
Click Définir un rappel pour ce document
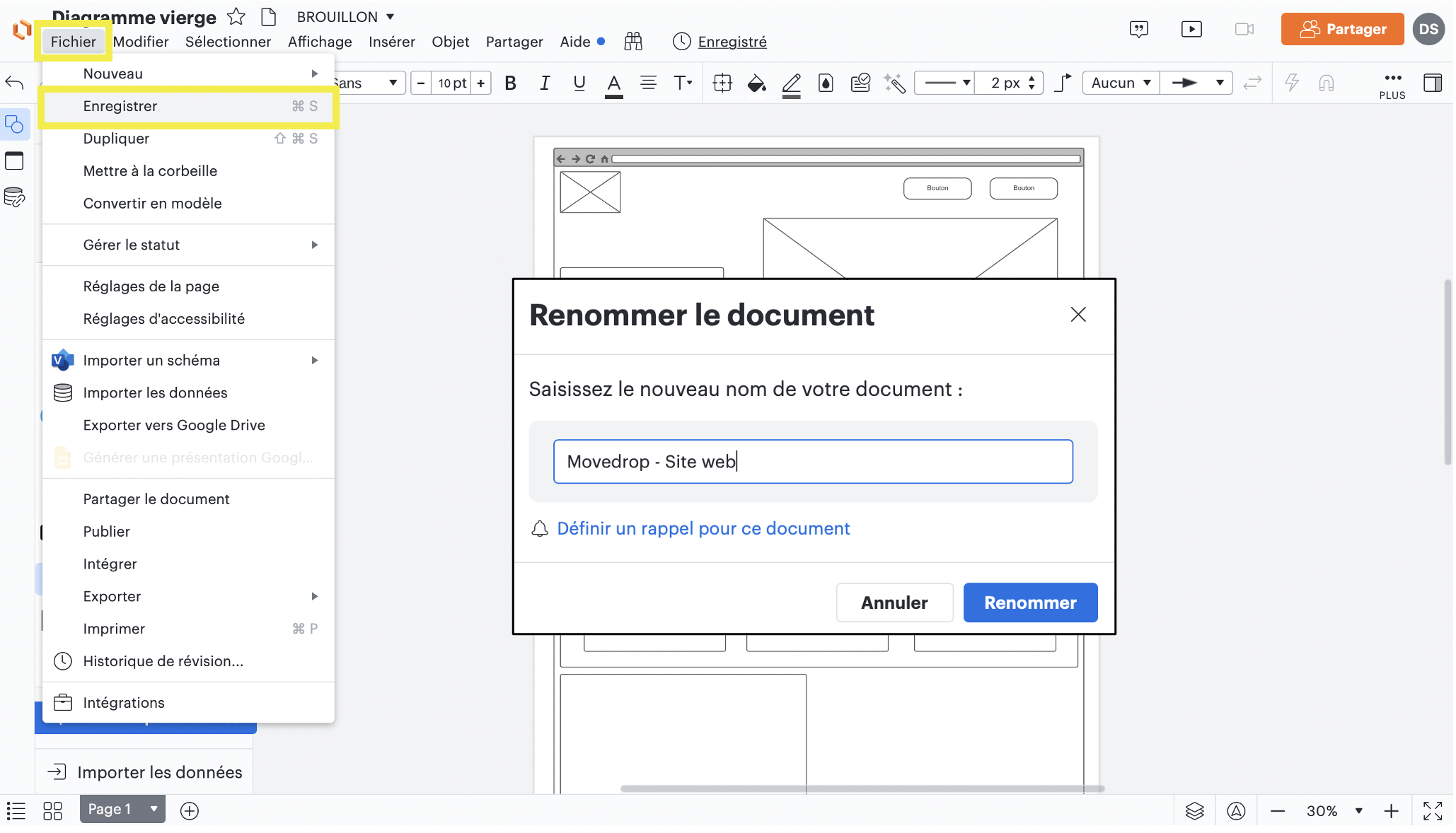pos(703,529)
